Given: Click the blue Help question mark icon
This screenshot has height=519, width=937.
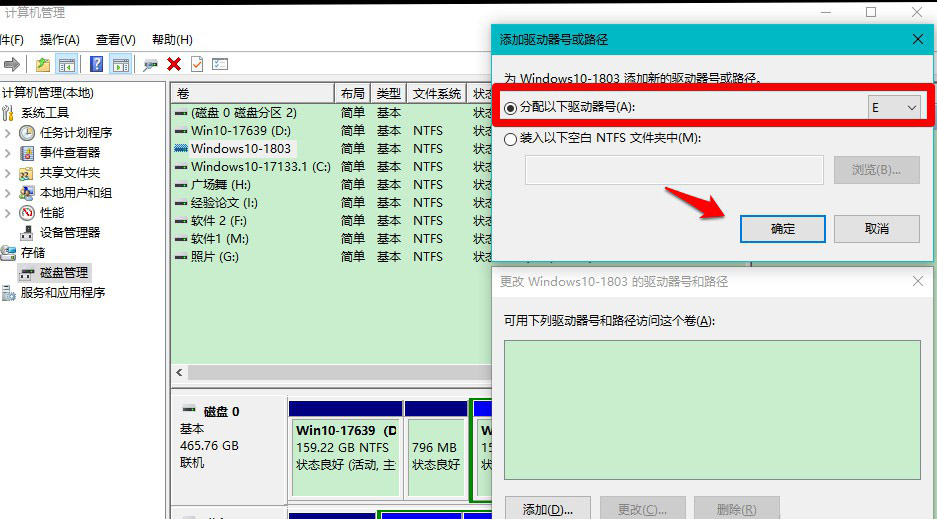Looking at the screenshot, I should [x=97, y=64].
